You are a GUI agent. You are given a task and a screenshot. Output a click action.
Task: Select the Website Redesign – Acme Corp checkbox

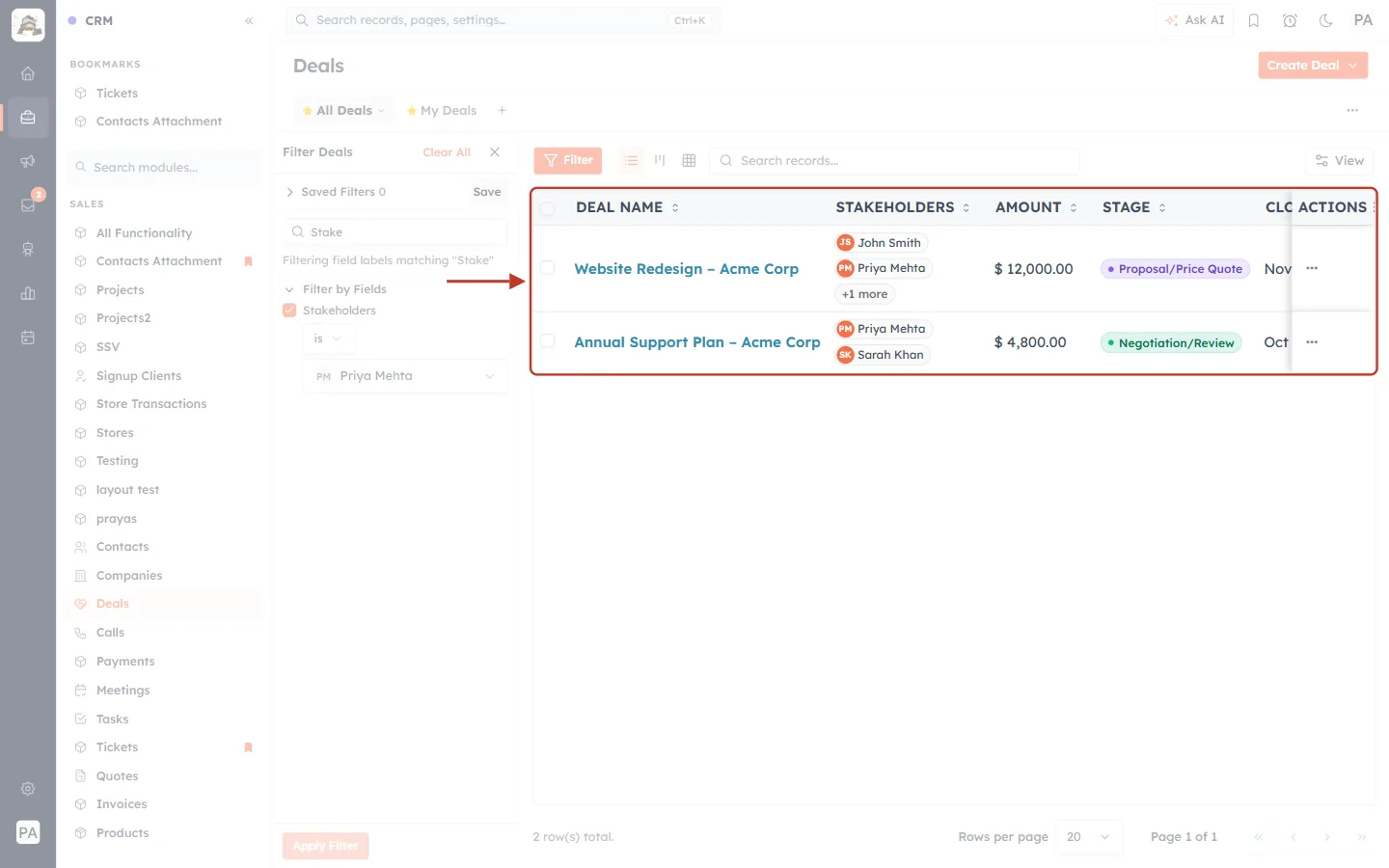click(548, 268)
